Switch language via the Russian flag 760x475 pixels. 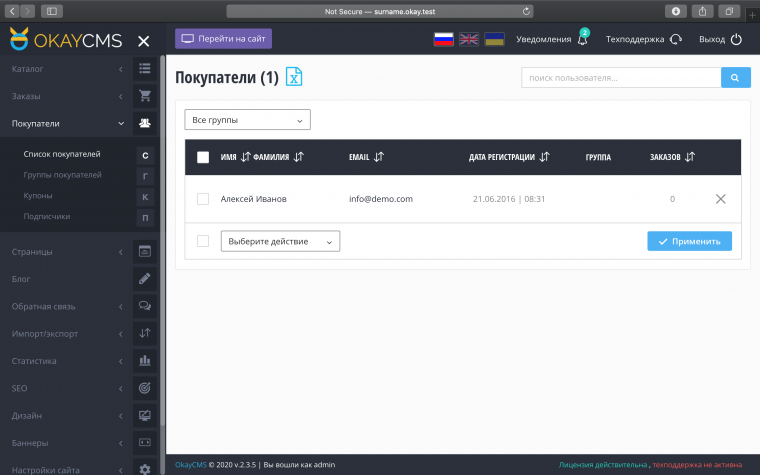point(443,39)
